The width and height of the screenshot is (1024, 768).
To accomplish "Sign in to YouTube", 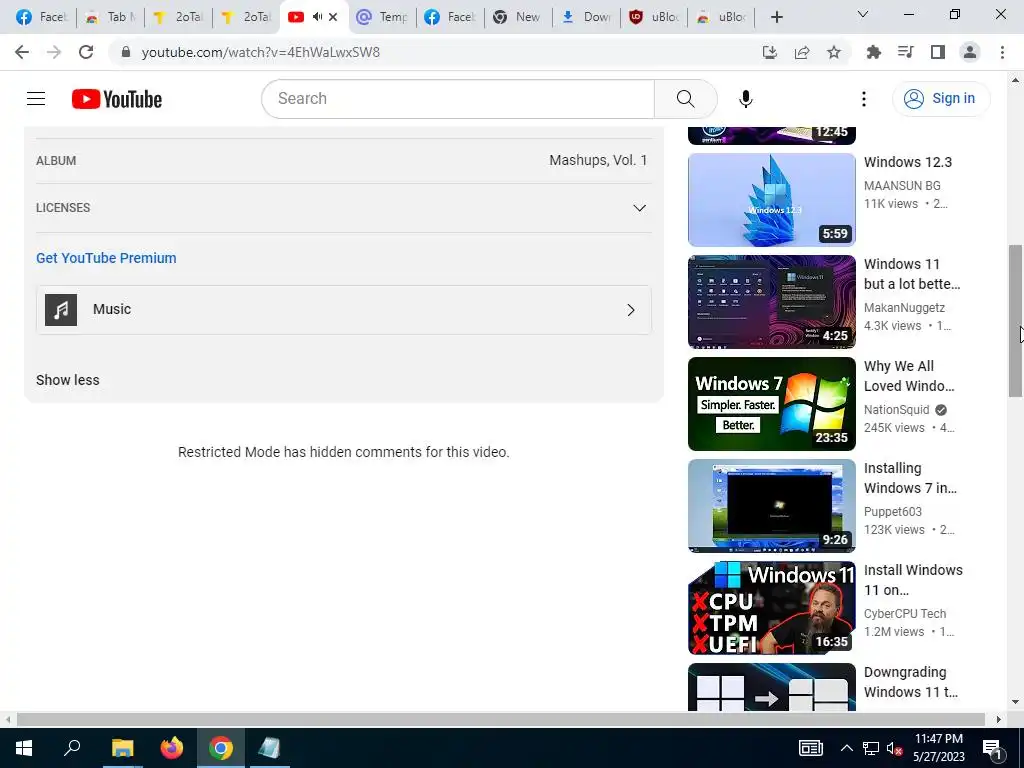I will [x=940, y=99].
